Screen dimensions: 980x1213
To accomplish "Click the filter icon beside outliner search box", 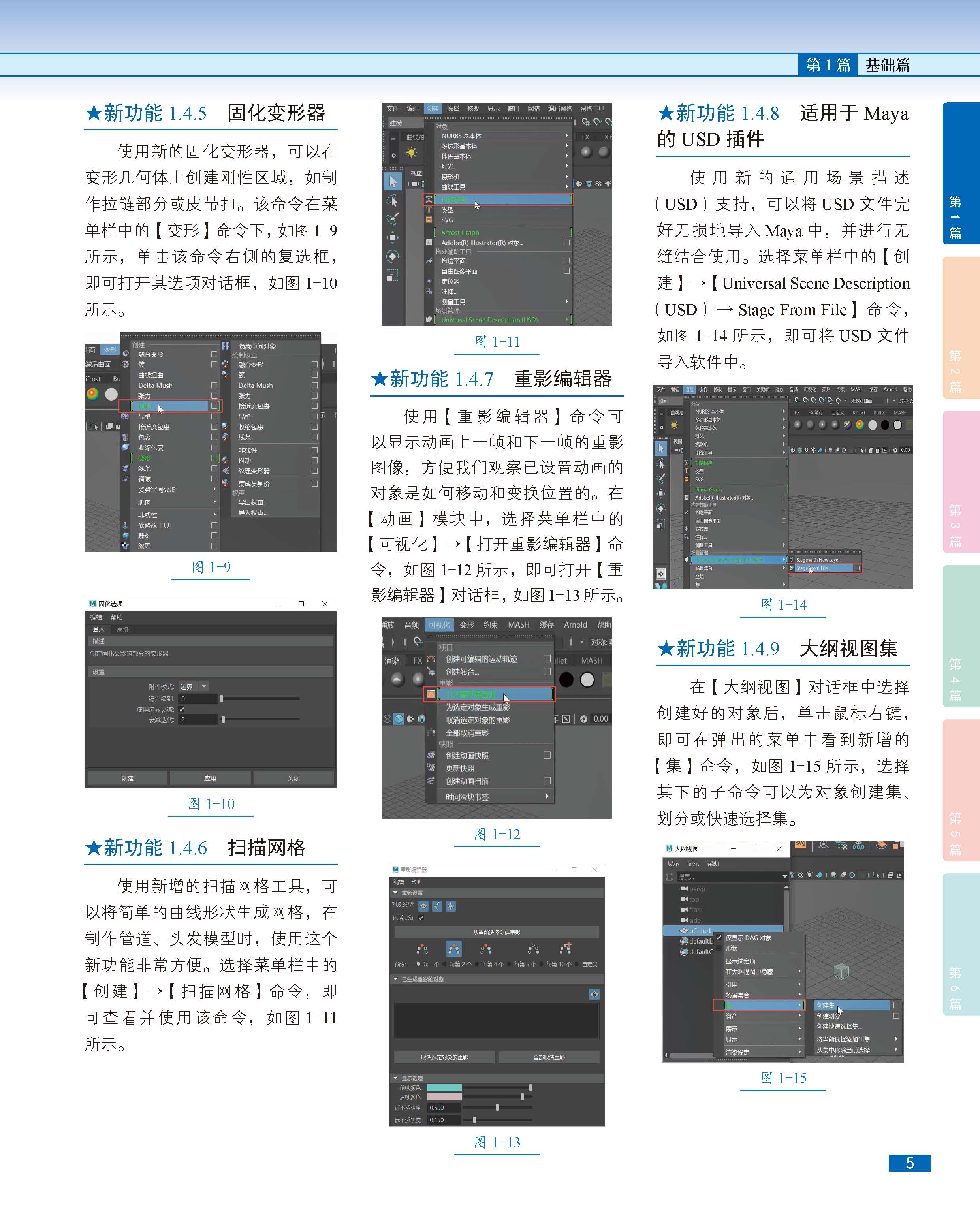I will [670, 877].
